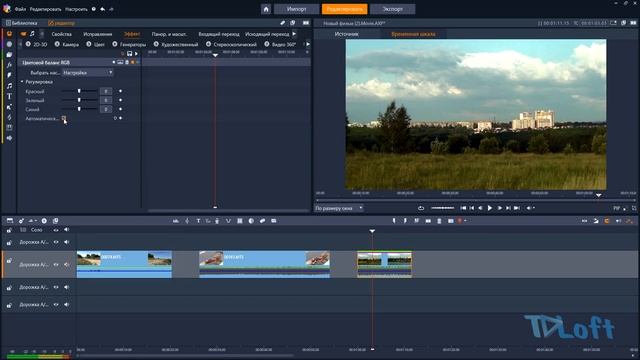Open the PiP view options in the preview

[619, 208]
